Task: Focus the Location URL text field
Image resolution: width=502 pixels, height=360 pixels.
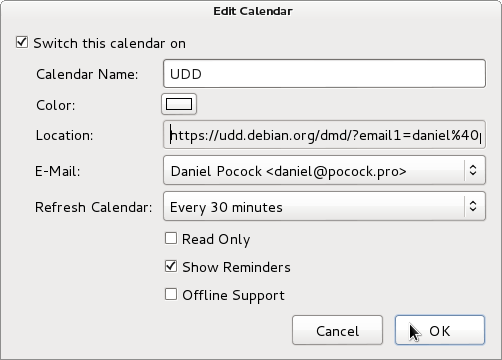Action: coord(324,135)
